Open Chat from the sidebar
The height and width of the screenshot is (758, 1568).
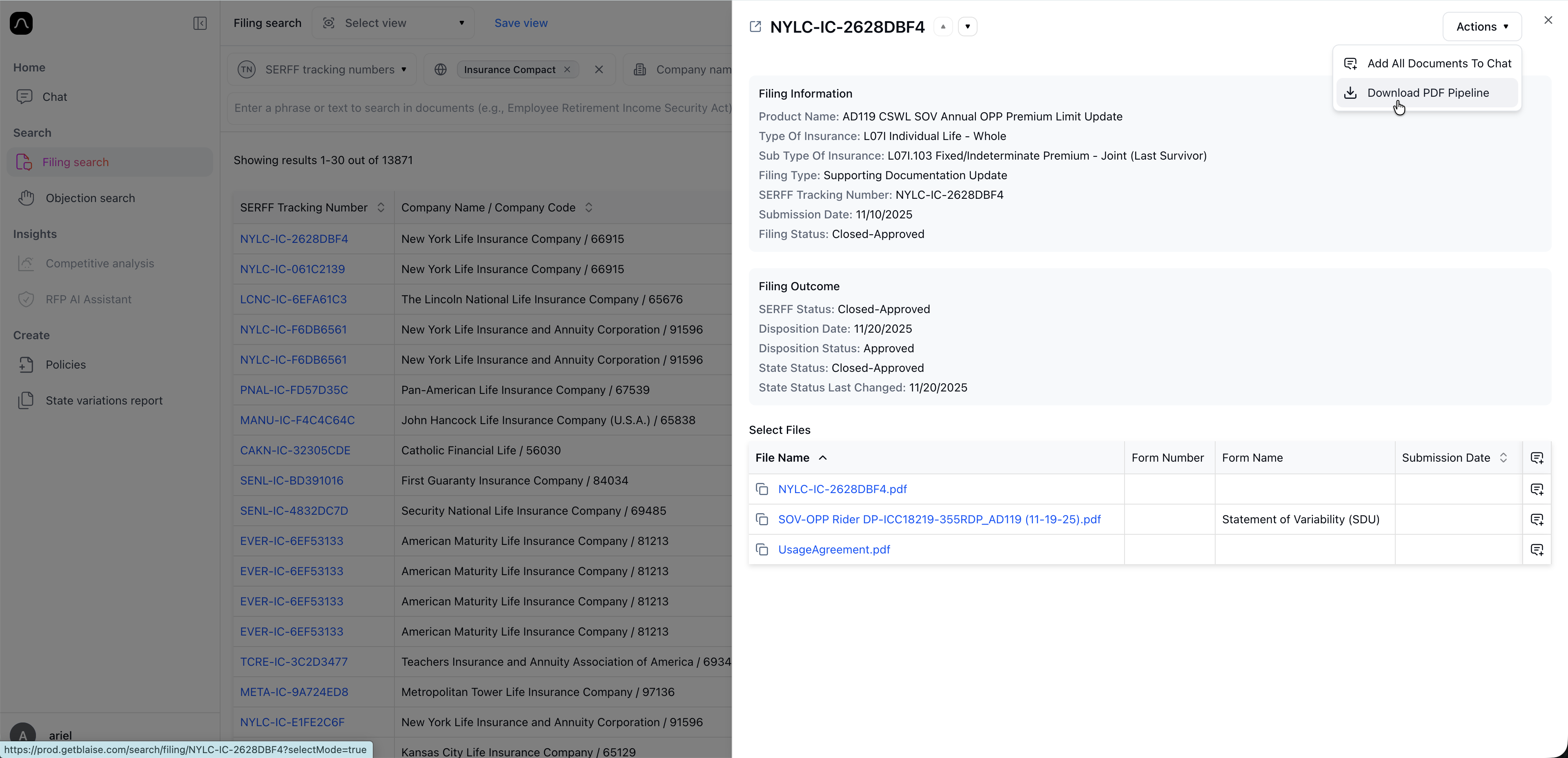tap(55, 96)
